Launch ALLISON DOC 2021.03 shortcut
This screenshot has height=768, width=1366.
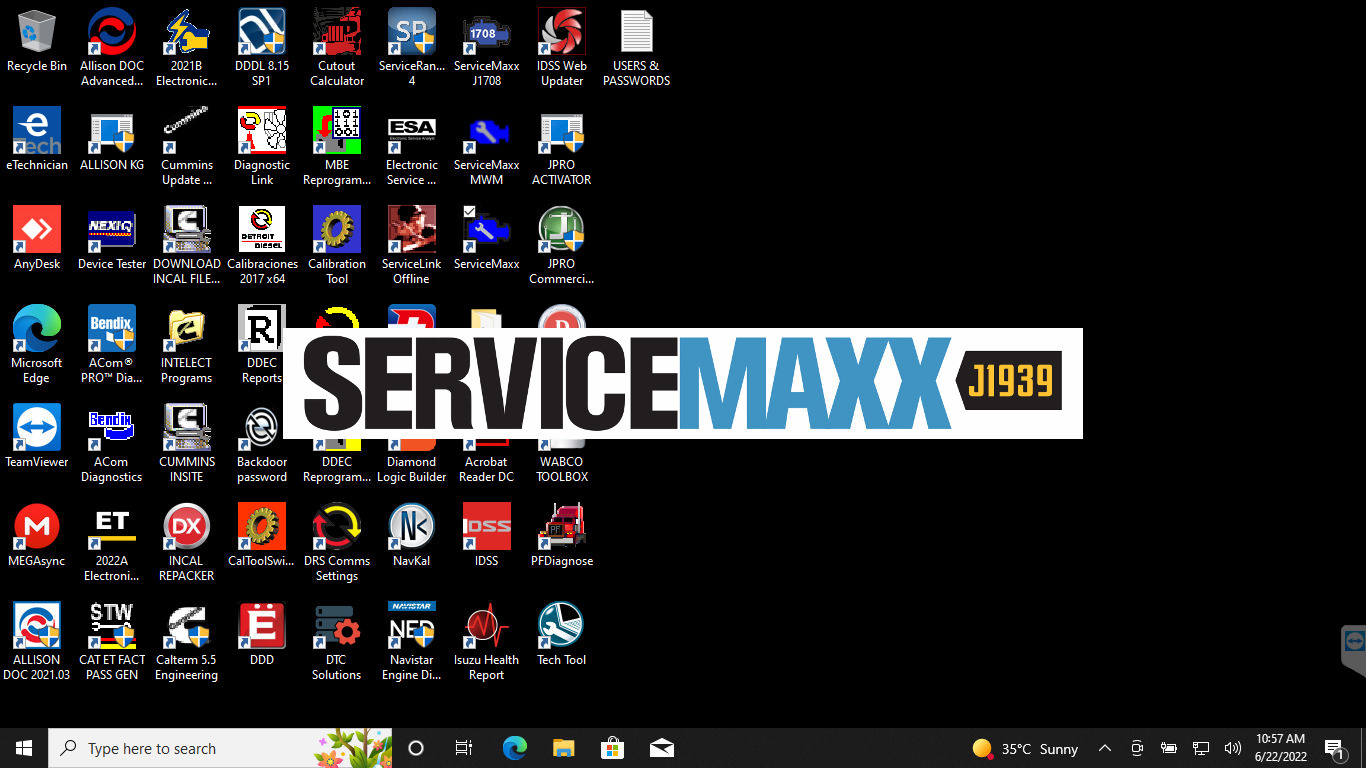point(37,641)
